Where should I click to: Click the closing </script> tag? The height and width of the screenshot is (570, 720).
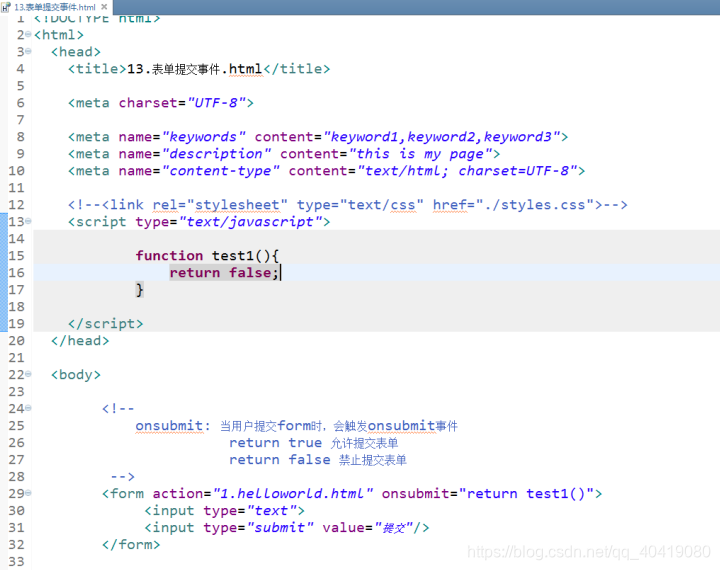(x=106, y=324)
